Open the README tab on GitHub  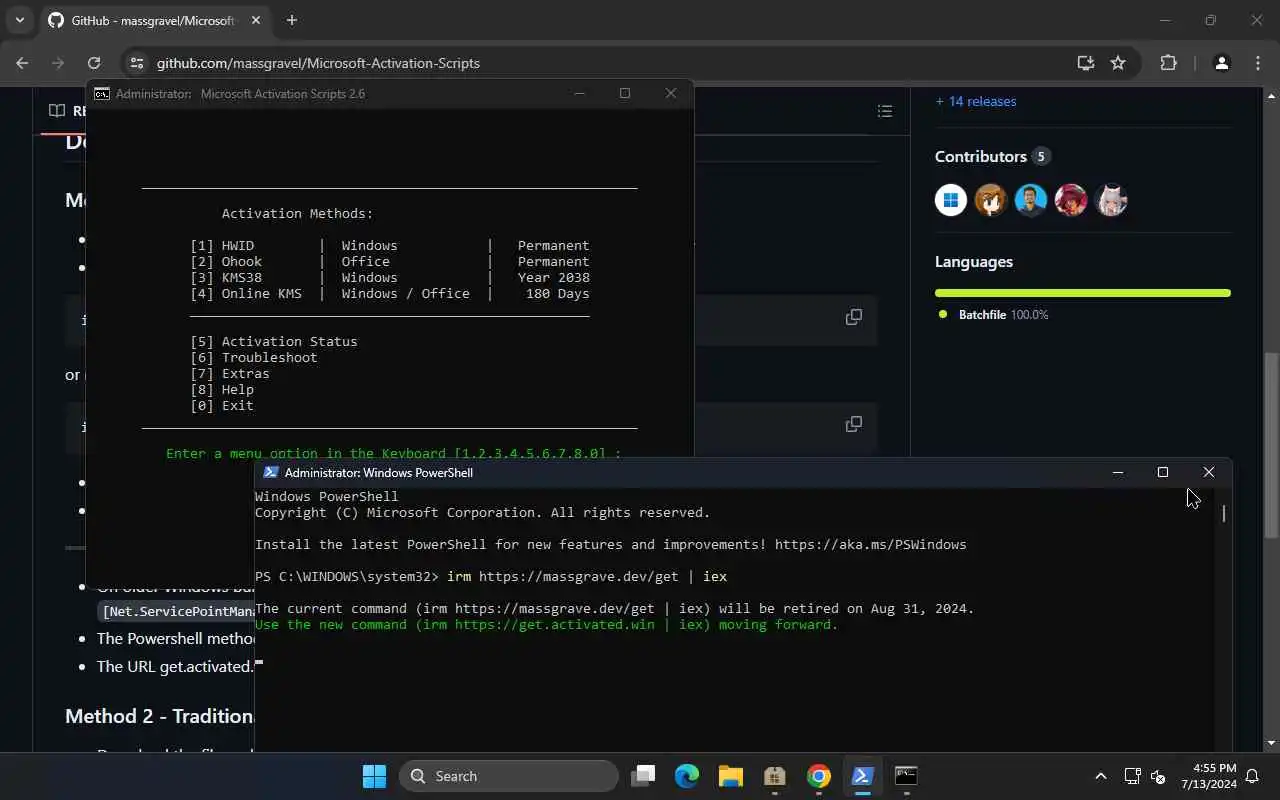pos(67,111)
